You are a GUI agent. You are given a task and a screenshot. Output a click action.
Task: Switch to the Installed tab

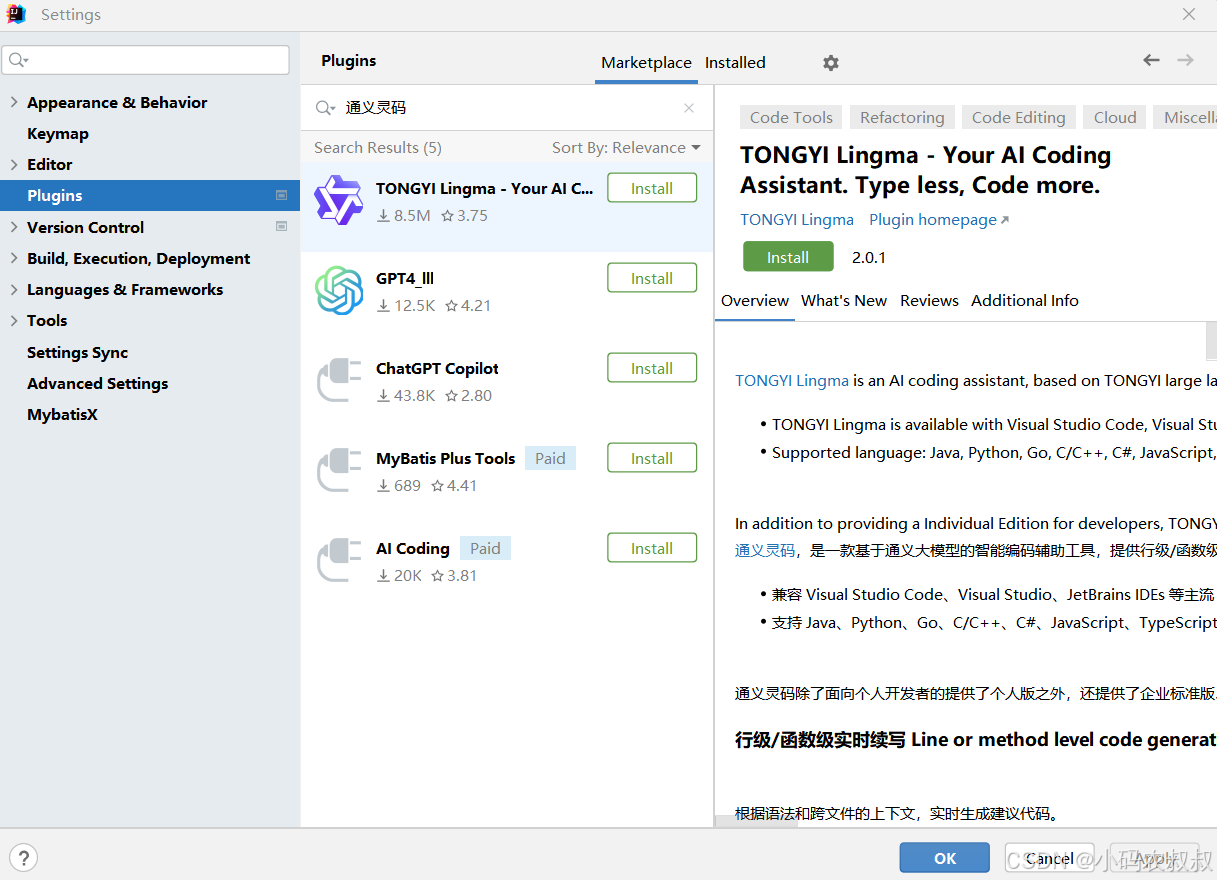pyautogui.click(x=735, y=62)
